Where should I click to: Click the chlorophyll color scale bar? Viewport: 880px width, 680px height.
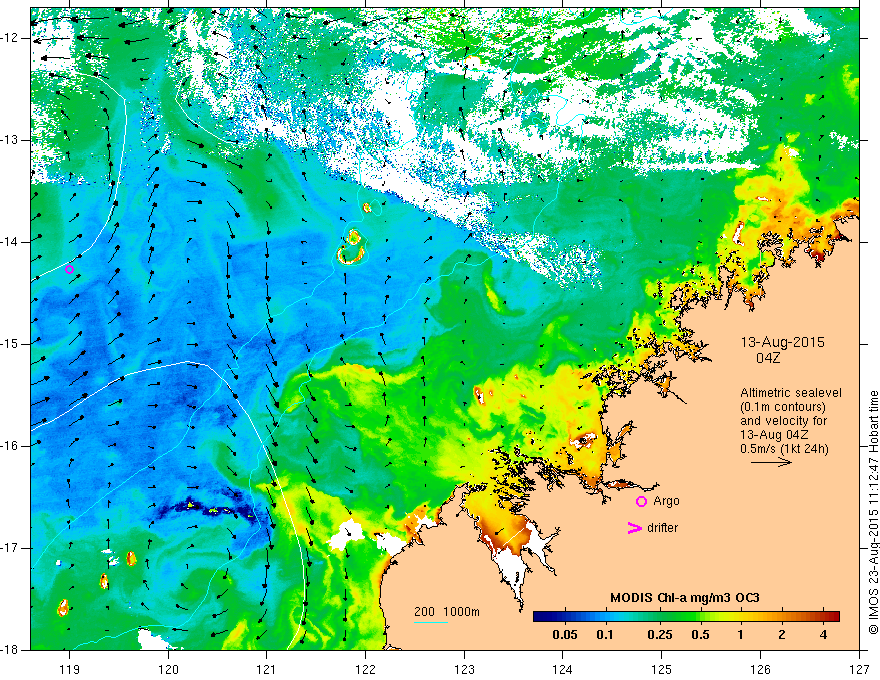pos(686,617)
